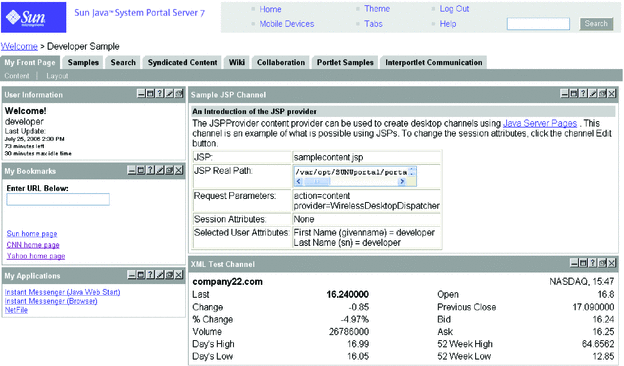The height and width of the screenshot is (366, 624).
Task: Click Log Out
Action: click(x=454, y=9)
